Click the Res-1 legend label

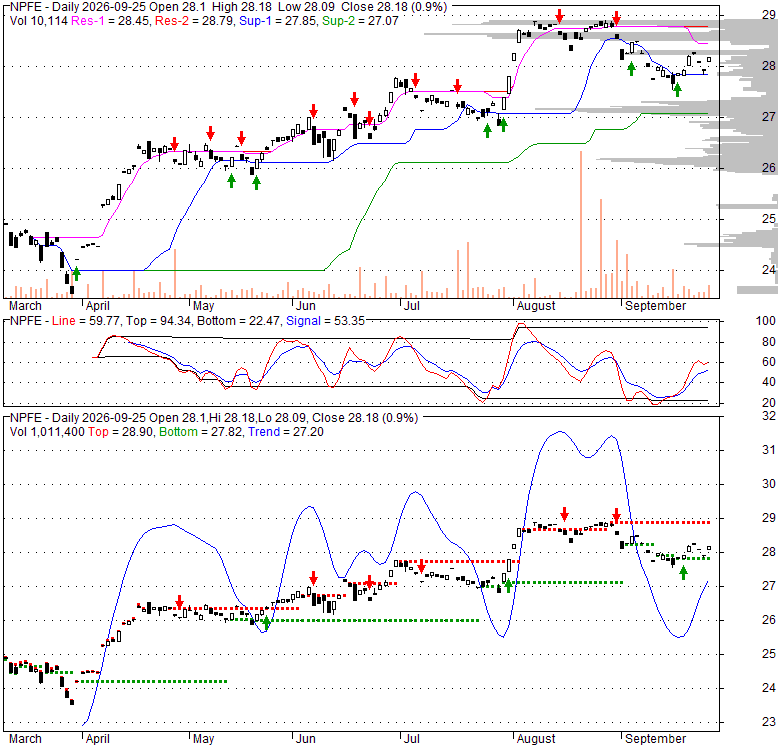point(87,21)
